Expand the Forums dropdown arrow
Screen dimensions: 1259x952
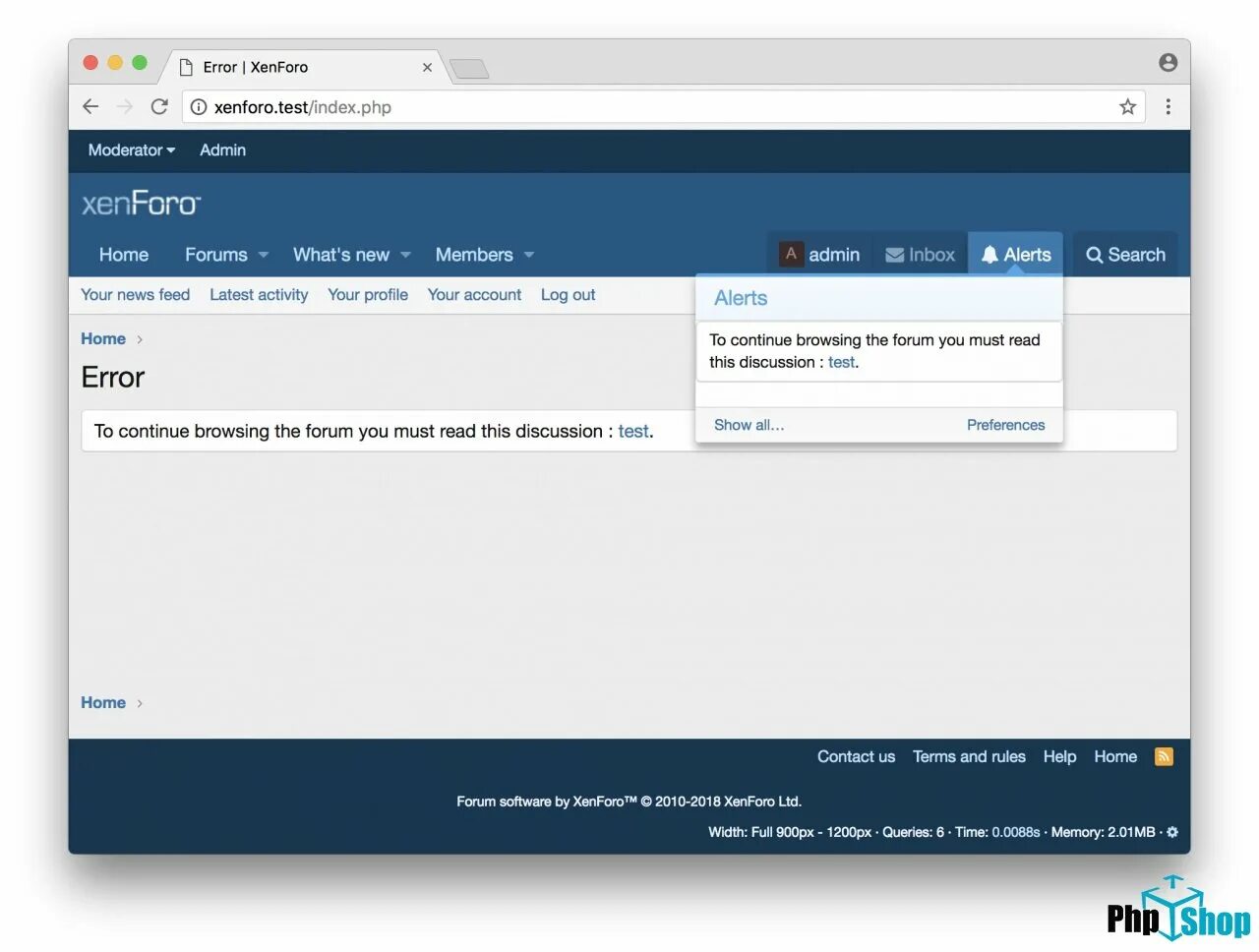[264, 255]
